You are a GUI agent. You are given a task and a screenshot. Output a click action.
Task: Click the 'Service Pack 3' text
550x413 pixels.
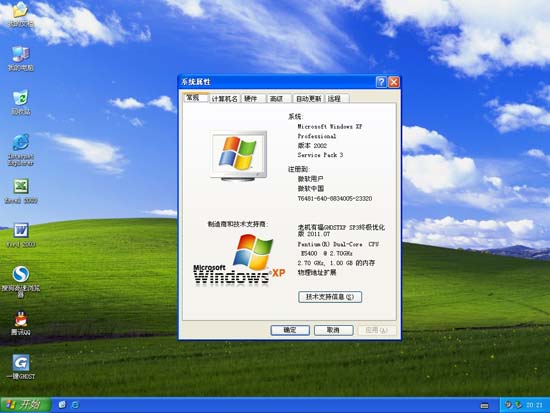tap(320, 155)
